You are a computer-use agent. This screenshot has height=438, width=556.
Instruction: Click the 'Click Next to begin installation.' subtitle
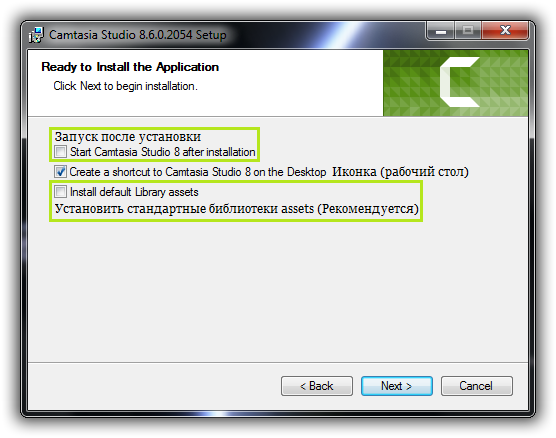[x=126, y=86]
